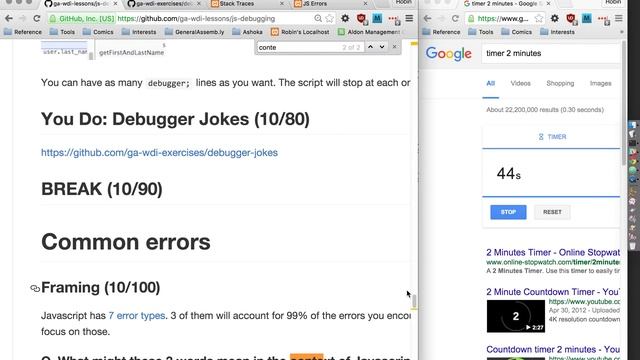This screenshot has width=640, height=360.
Task: Open the Comics bookmarks folder in Google window
Action: coord(516,32)
